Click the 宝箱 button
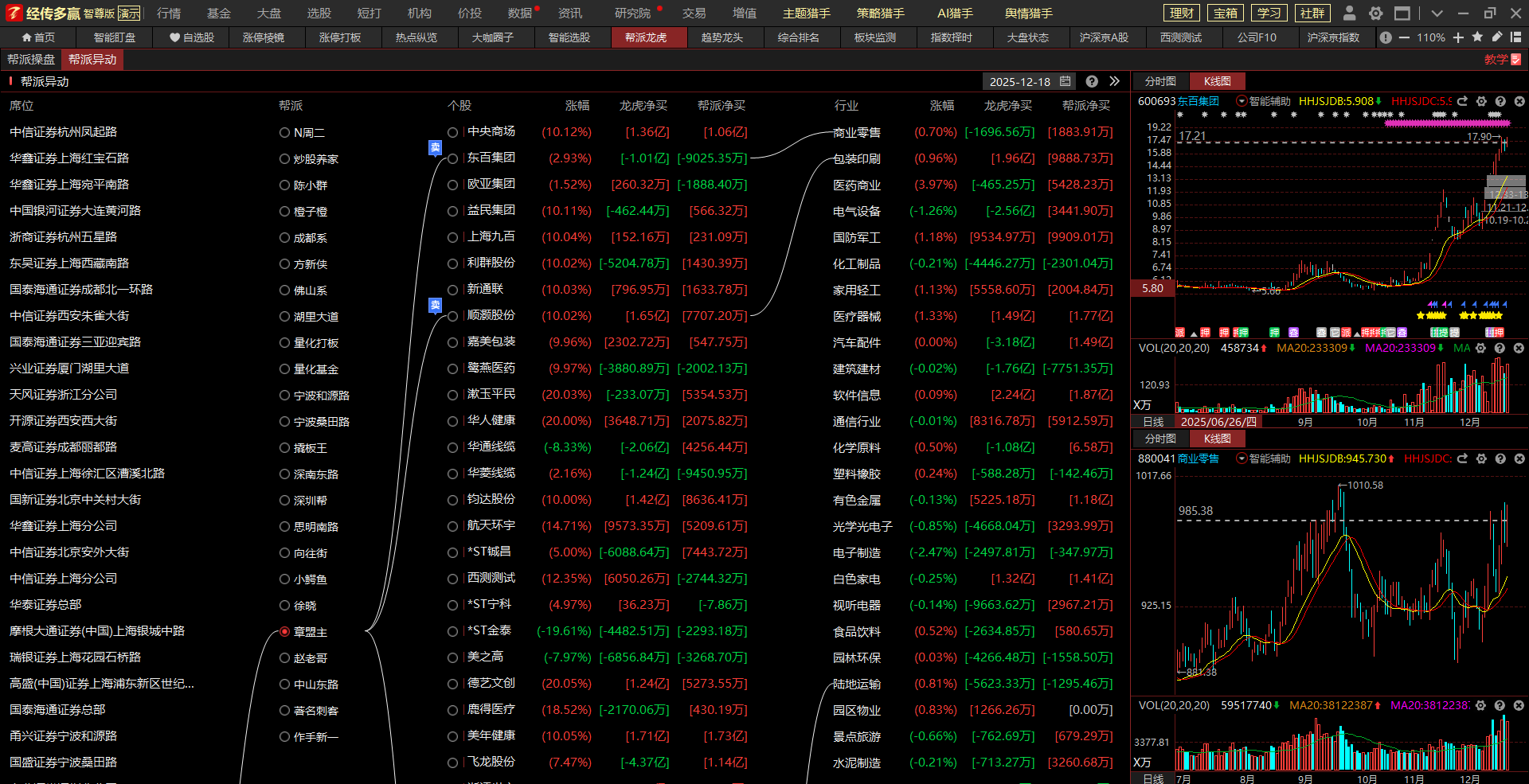 click(x=1225, y=13)
